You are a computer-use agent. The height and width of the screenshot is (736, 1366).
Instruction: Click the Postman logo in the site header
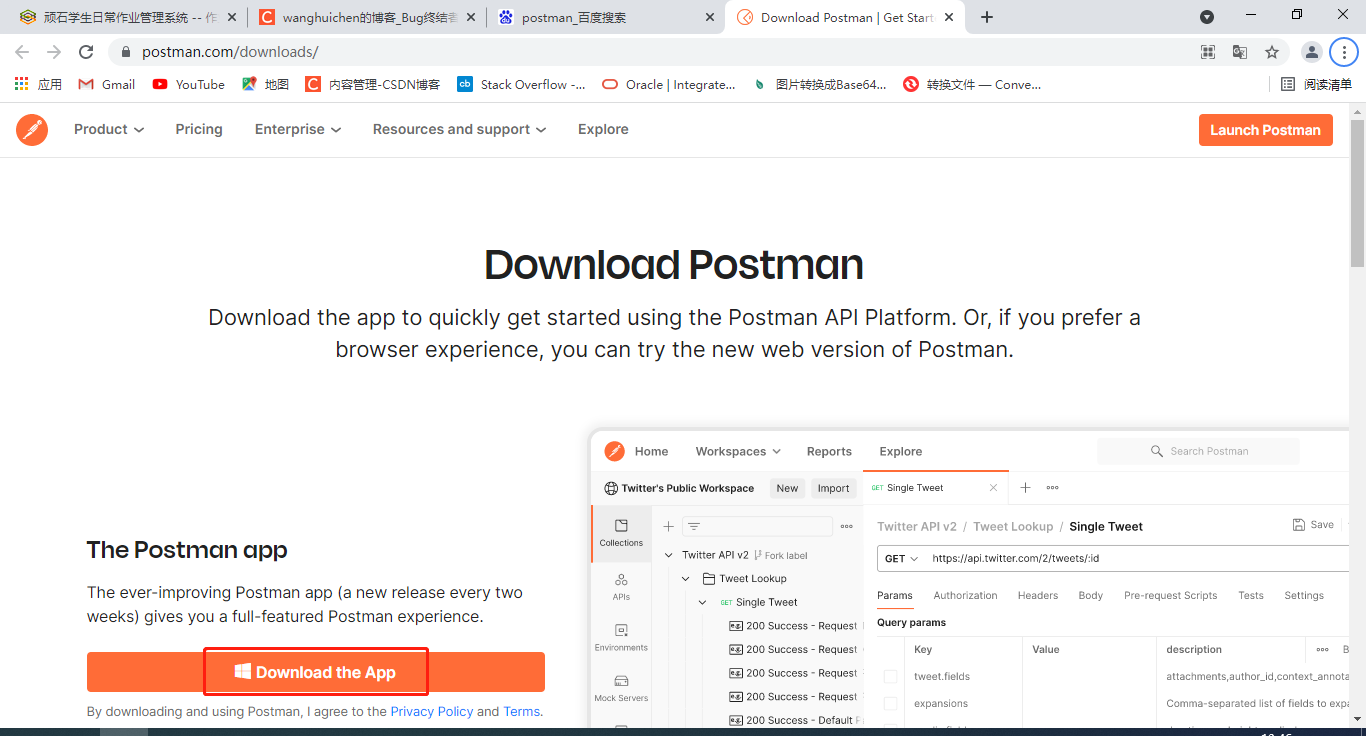coord(32,130)
